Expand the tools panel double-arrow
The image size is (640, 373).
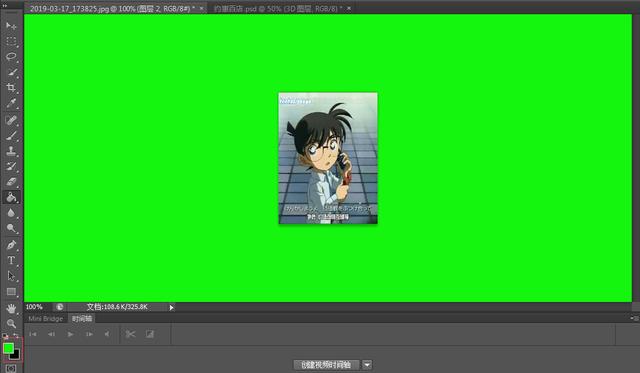pyautogui.click(x=5, y=6)
